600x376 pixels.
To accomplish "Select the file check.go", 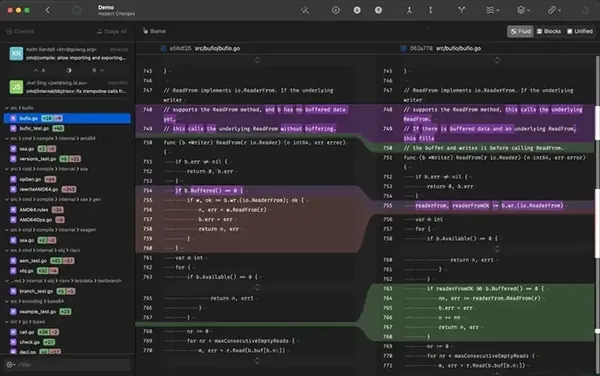I will (x=67, y=342).
